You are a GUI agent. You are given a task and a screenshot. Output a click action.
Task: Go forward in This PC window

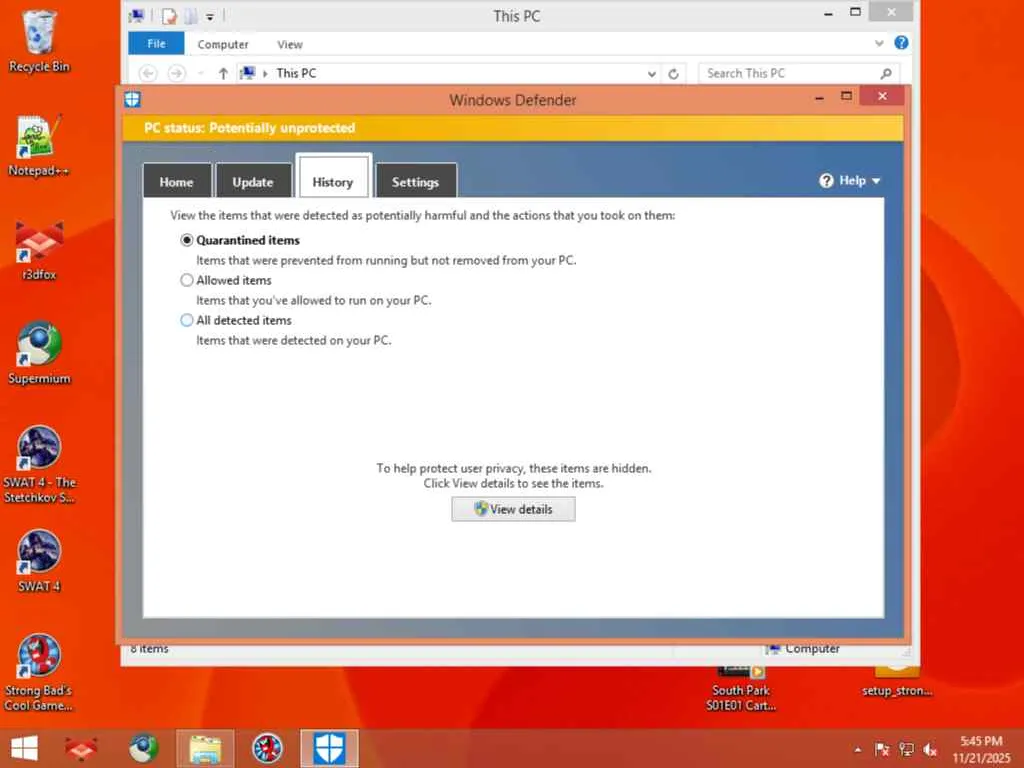pos(176,73)
